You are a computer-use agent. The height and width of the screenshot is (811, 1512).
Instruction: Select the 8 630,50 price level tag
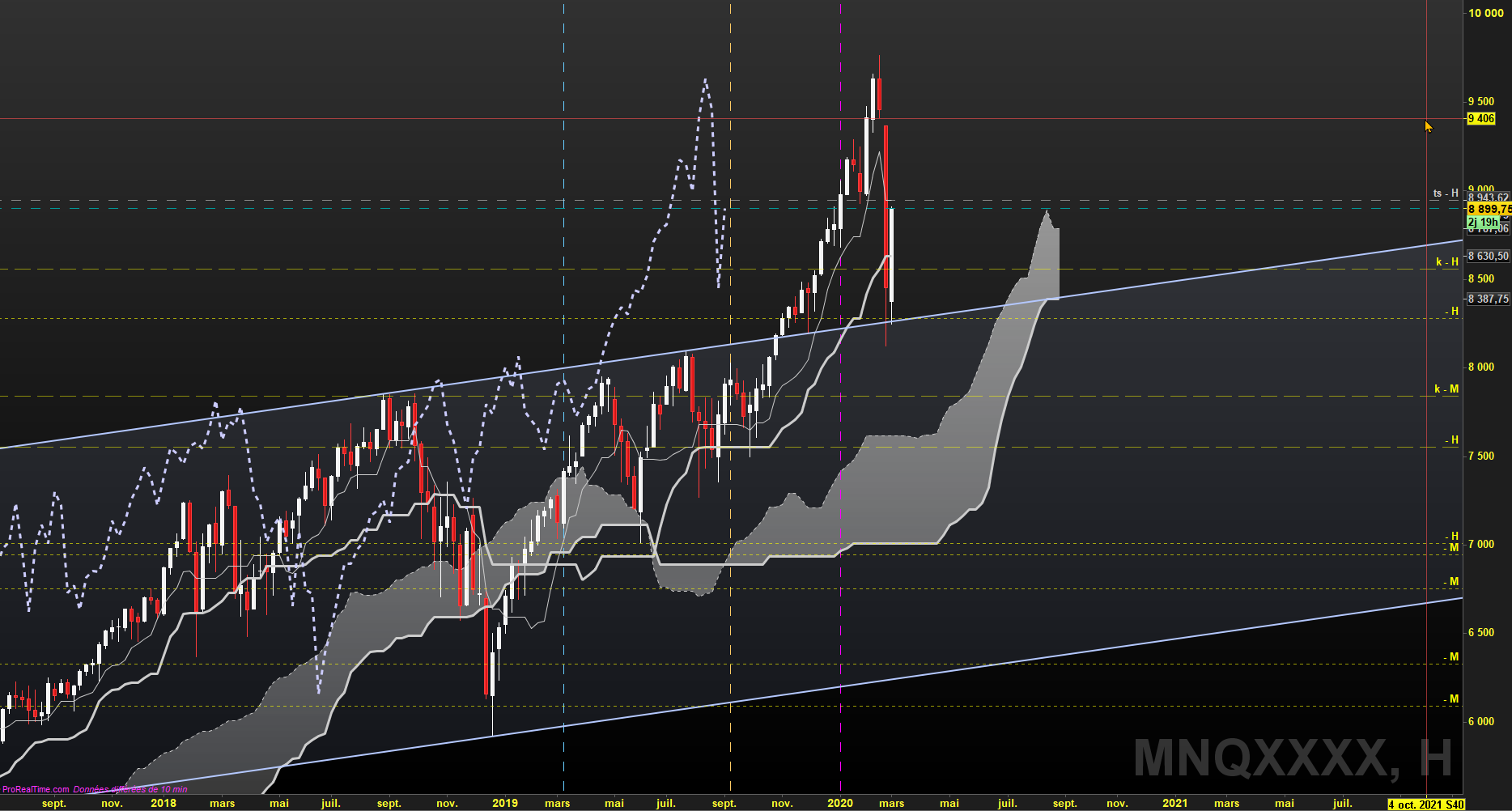point(1488,256)
